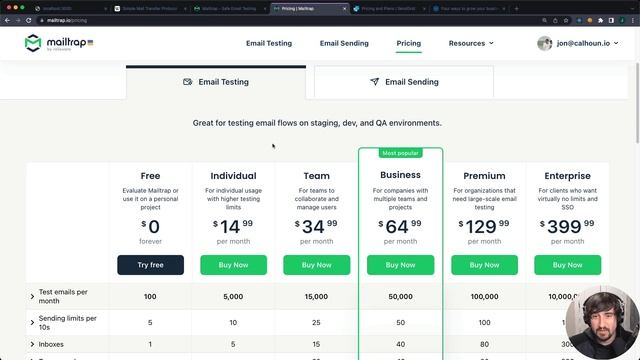Close the Pricing | Mailtrap tab
Viewport: 640px width, 360px height.
click(x=344, y=9)
